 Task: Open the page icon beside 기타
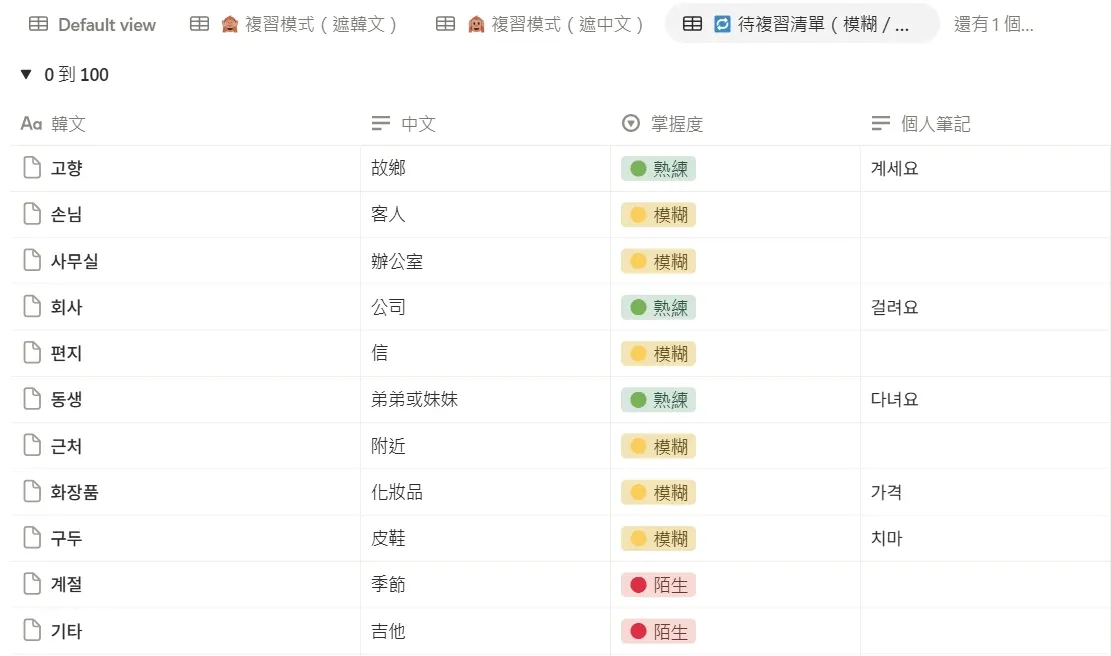pyautogui.click(x=32, y=630)
